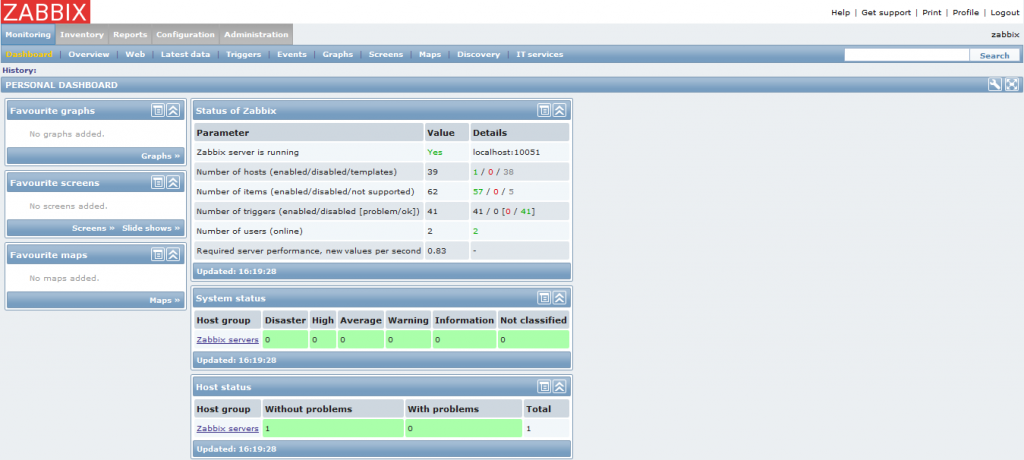This screenshot has width=1024, height=460.
Task: Focus the search input field
Action: point(906,55)
